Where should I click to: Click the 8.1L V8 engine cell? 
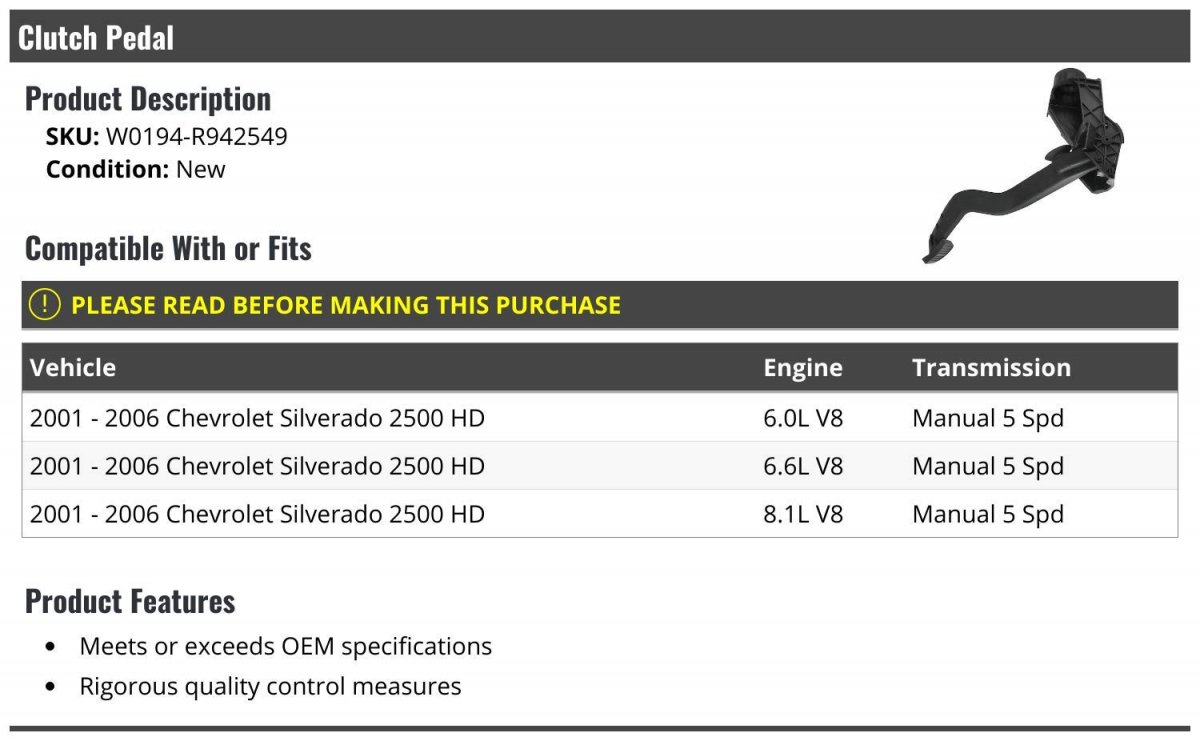coord(803,514)
